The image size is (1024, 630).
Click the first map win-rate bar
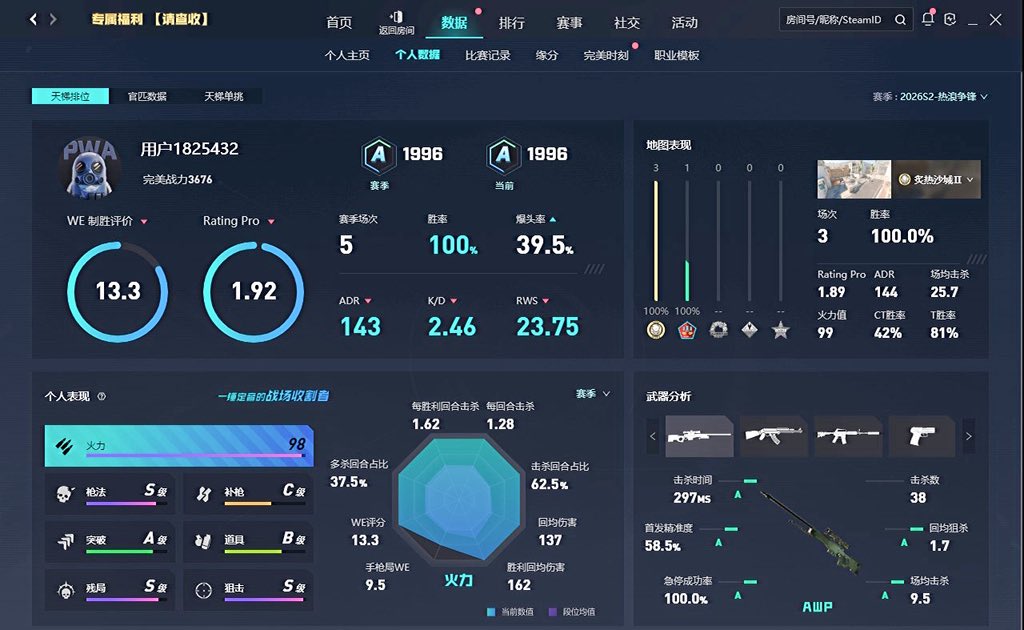coord(656,241)
